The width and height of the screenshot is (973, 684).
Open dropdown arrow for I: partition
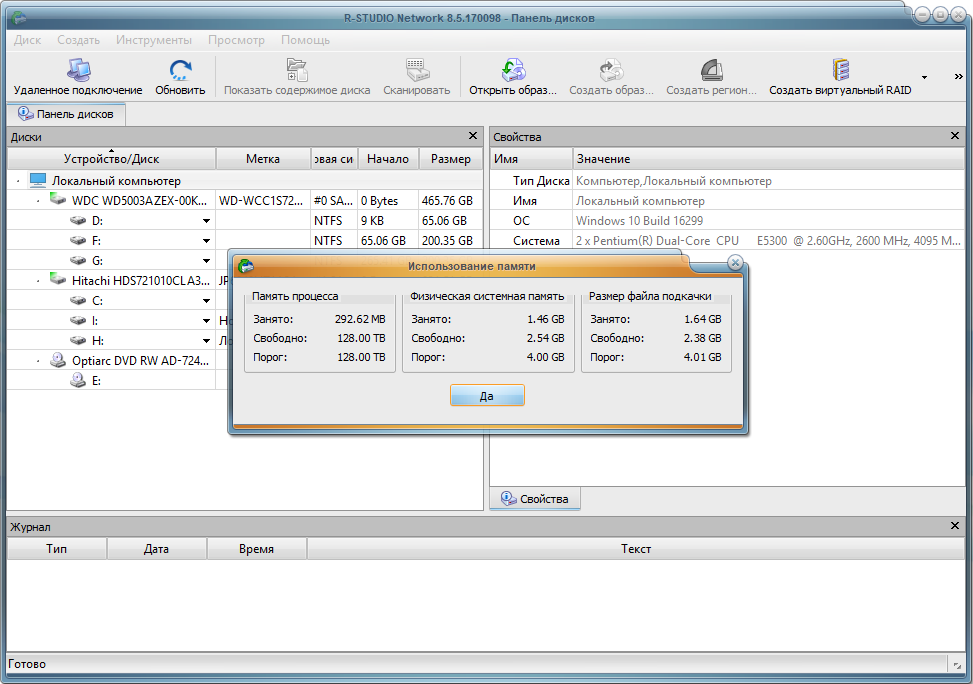pyautogui.click(x=206, y=321)
